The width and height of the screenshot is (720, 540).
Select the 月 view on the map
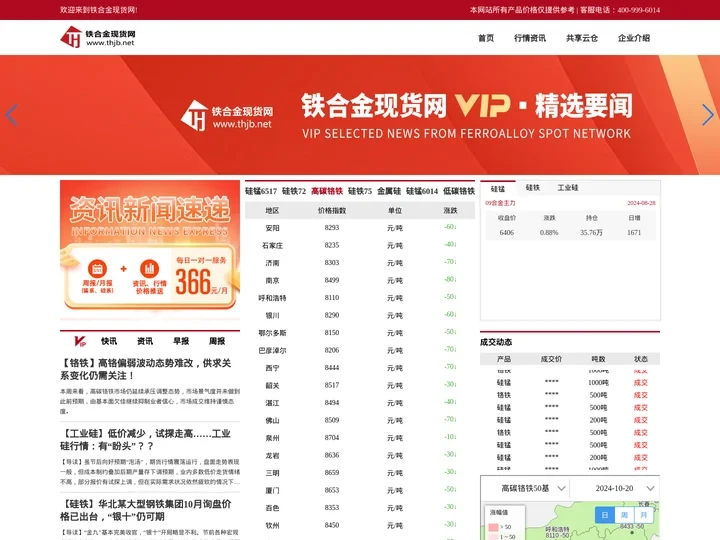pyautogui.click(x=644, y=515)
